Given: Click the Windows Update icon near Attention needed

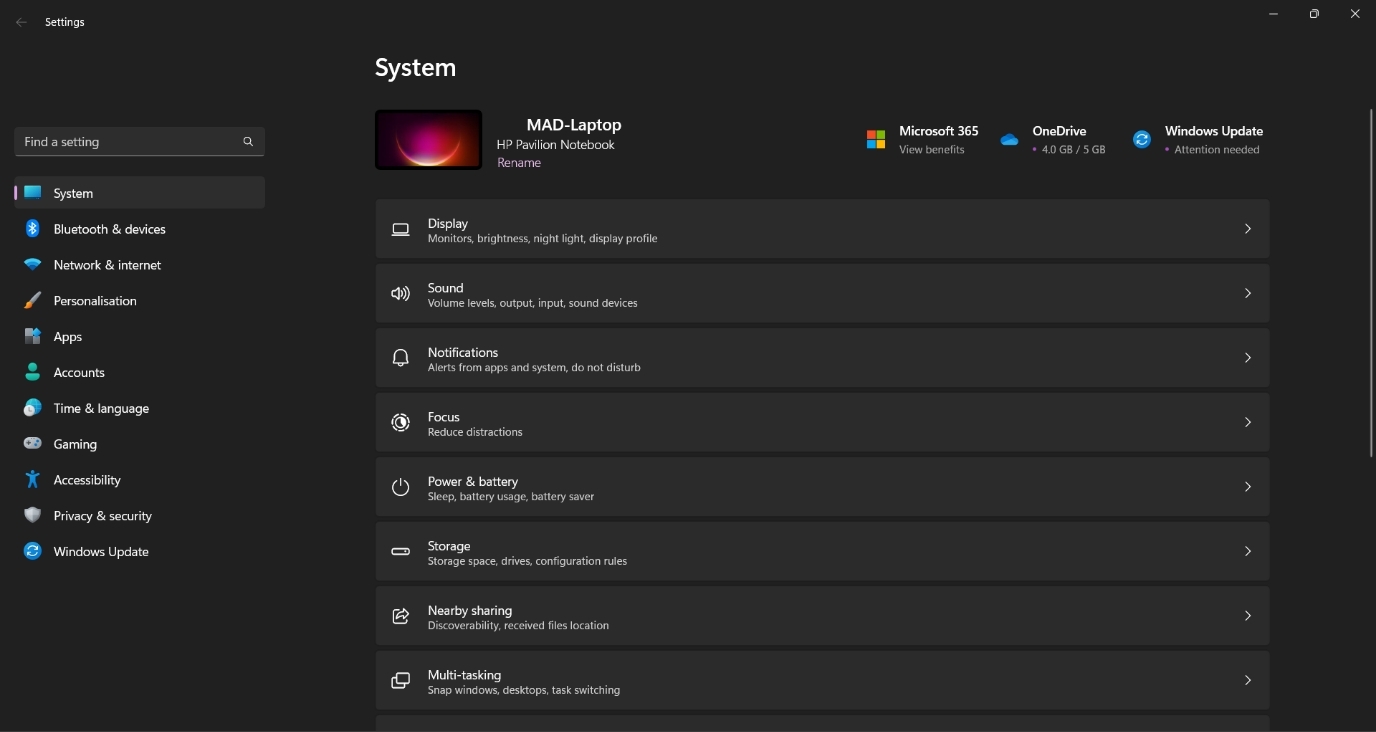Looking at the screenshot, I should coord(1142,140).
